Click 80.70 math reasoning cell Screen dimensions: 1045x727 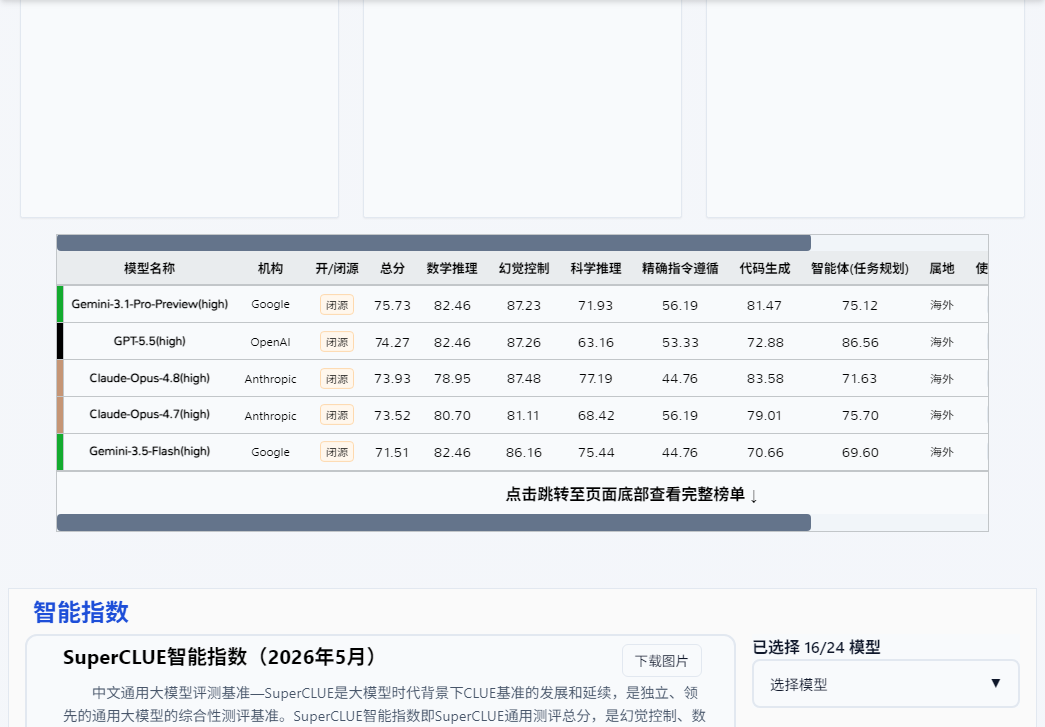[x=453, y=415]
